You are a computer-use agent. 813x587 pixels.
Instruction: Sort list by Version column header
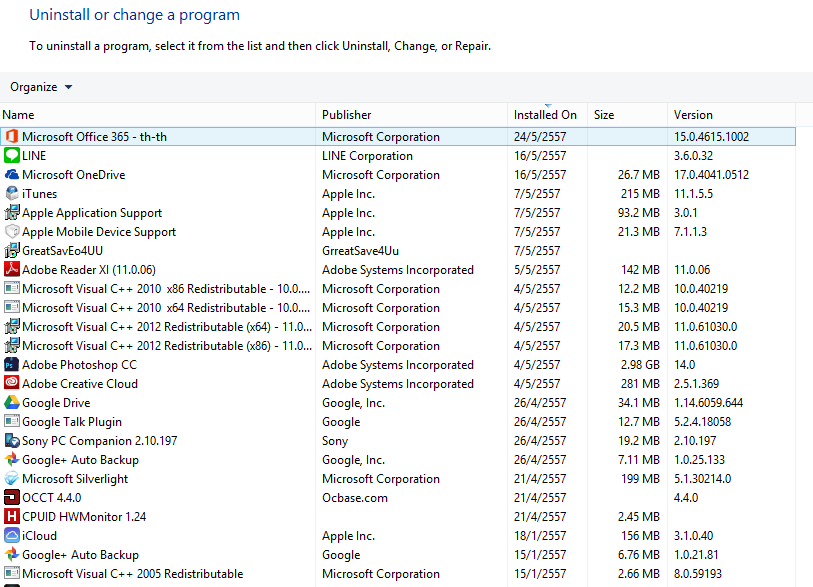coord(693,115)
